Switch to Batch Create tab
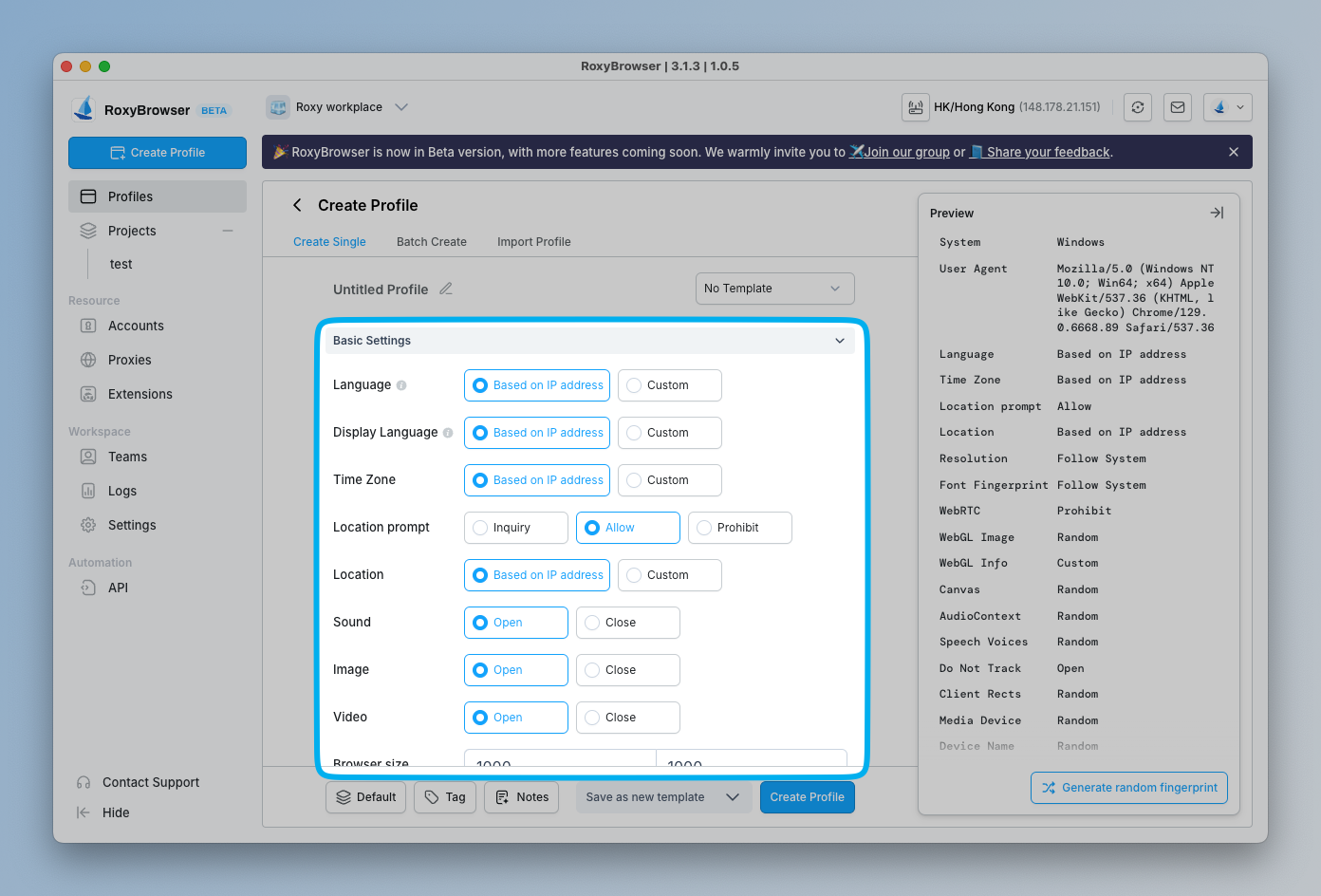This screenshot has height=896, width=1321. (432, 242)
